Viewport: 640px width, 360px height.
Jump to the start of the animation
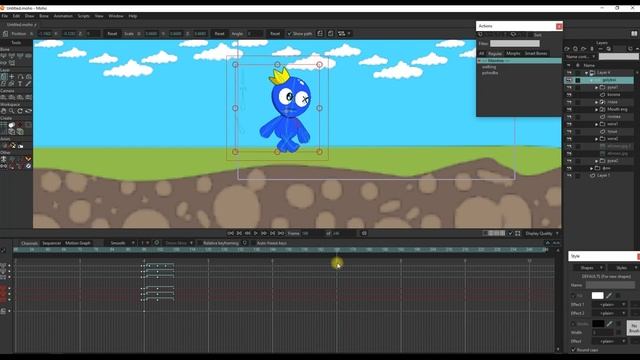[x=231, y=233]
